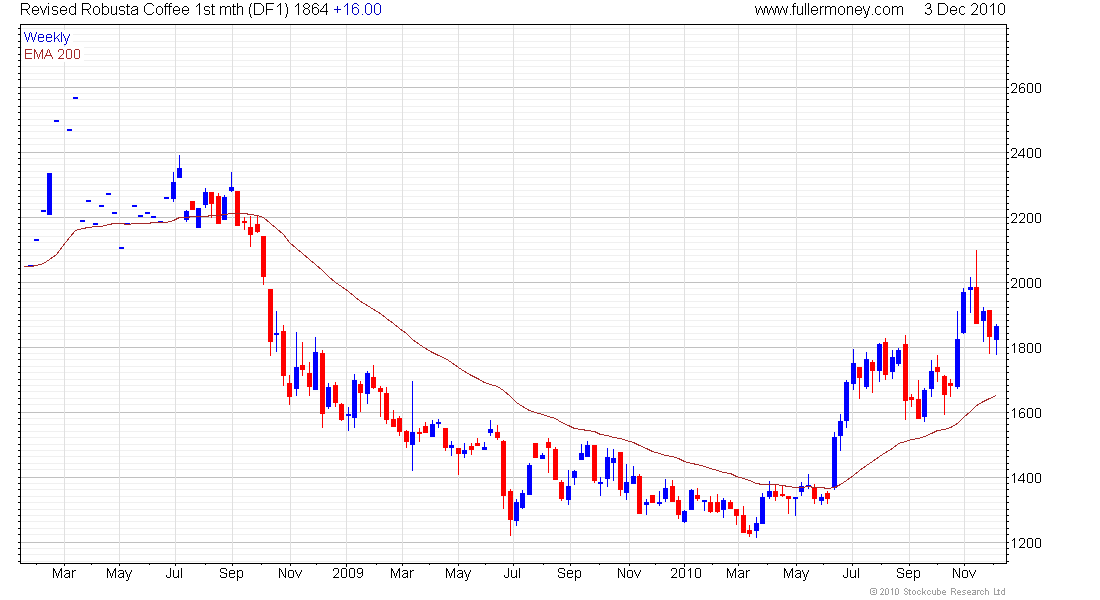Viewport: 1100px width, 600px height.
Task: Select the 1200 price axis label
Action: (x=1026, y=543)
